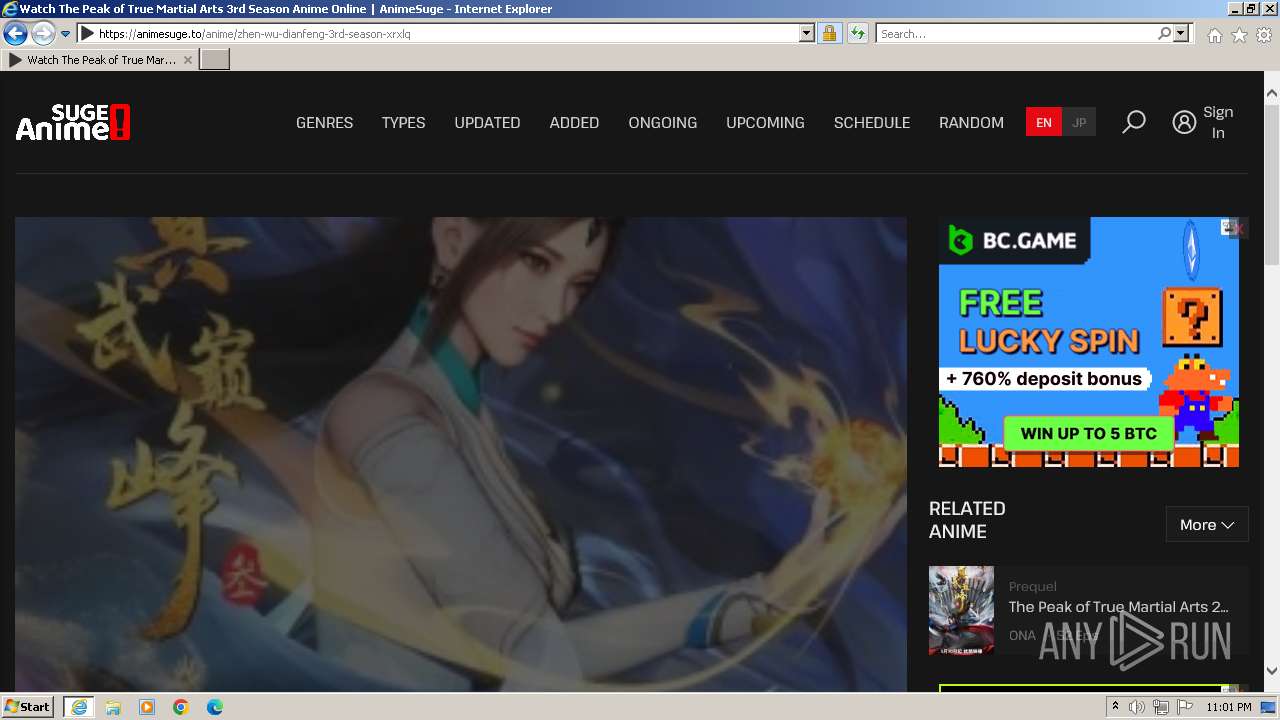Launch Chrome from the taskbar
1280x720 pixels.
click(181, 707)
